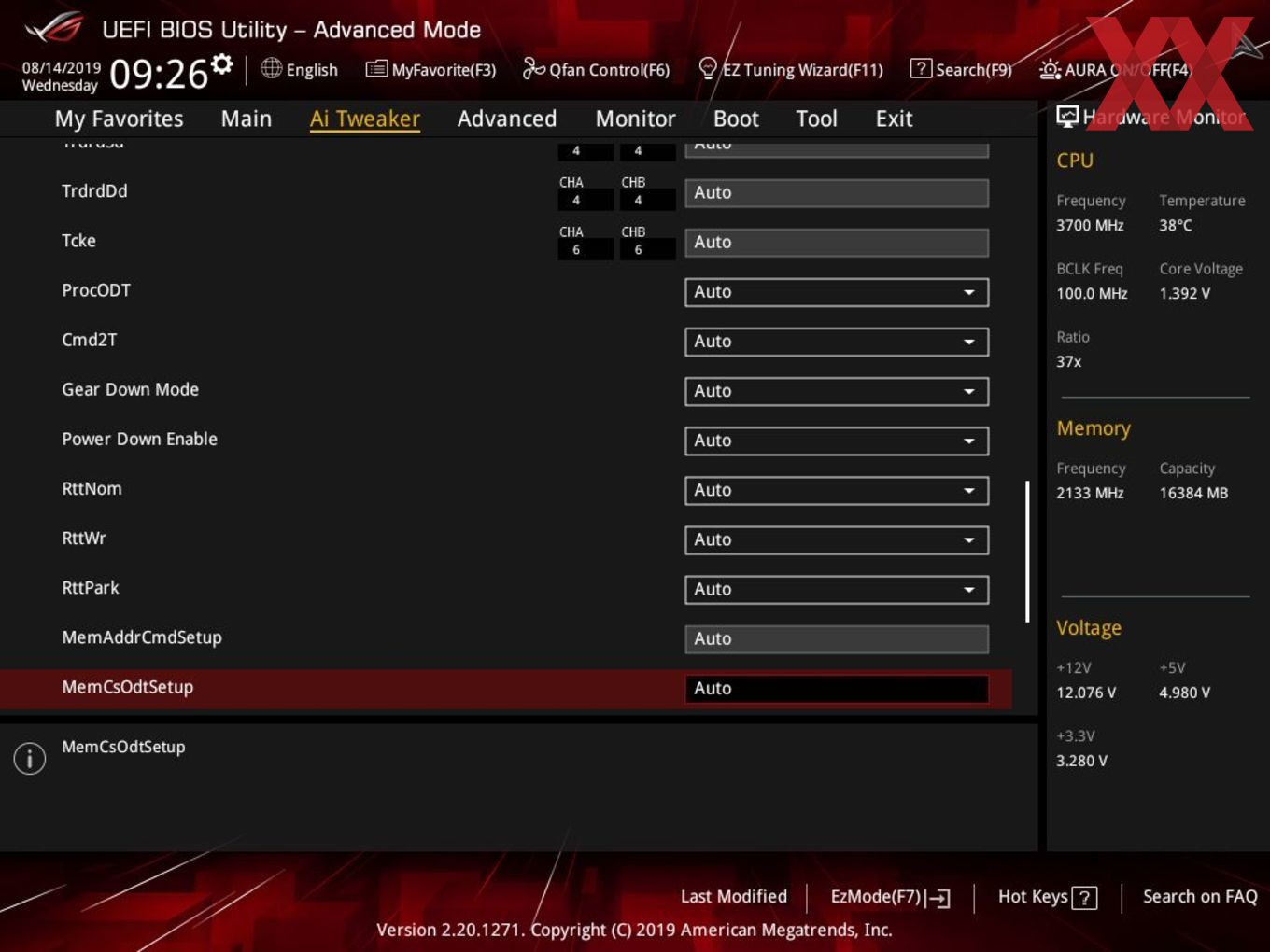Viewport: 1270px width, 952px height.
Task: Click the +12V reading 12.076 V
Action: click(x=1085, y=693)
